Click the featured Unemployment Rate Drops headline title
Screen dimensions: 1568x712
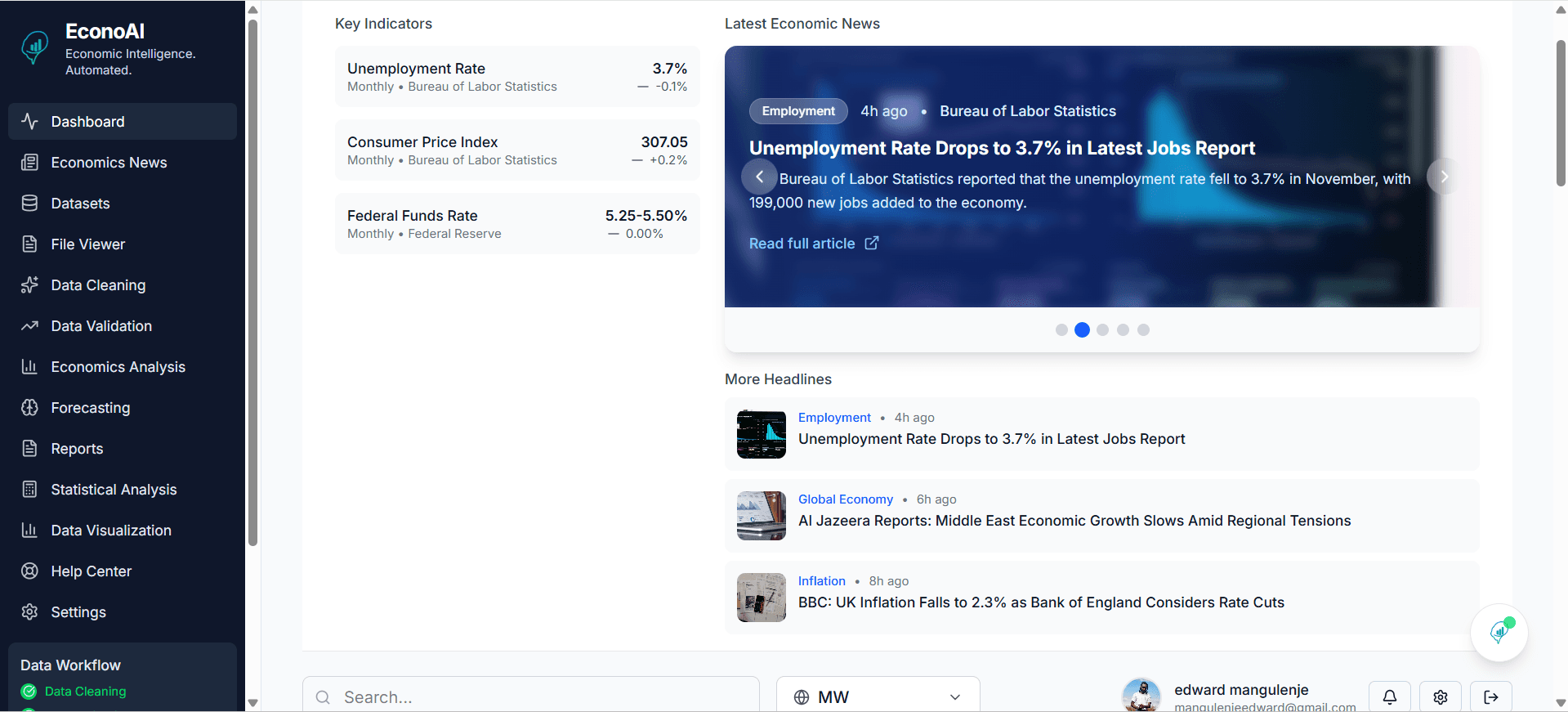coord(1002,148)
